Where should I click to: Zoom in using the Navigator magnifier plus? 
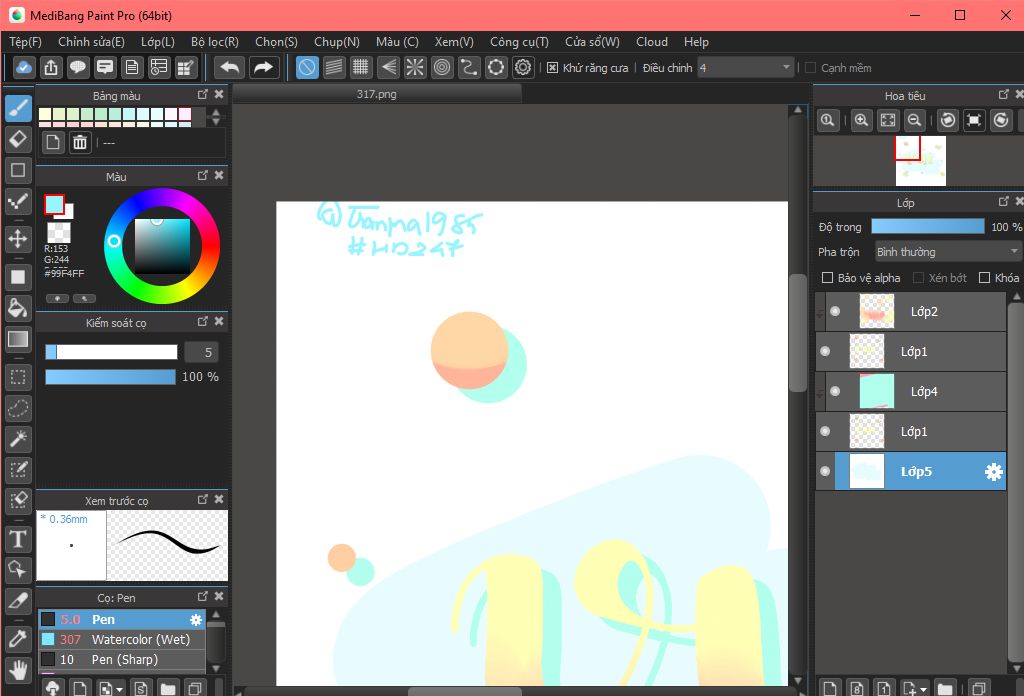861,120
